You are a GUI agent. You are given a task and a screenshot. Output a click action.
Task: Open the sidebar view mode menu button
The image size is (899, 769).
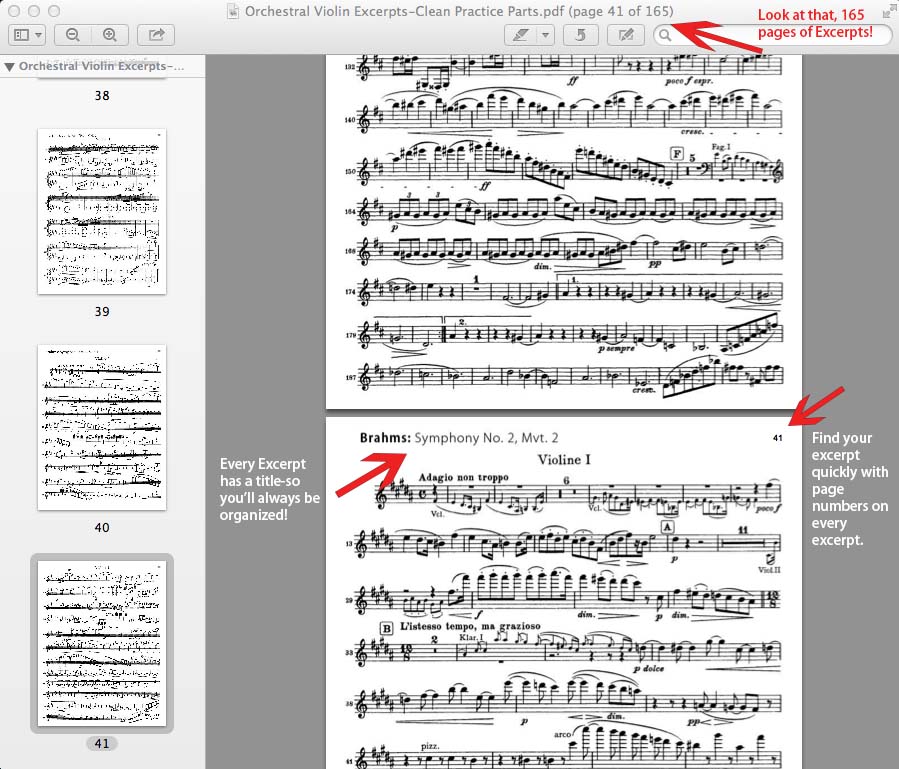click(27, 35)
